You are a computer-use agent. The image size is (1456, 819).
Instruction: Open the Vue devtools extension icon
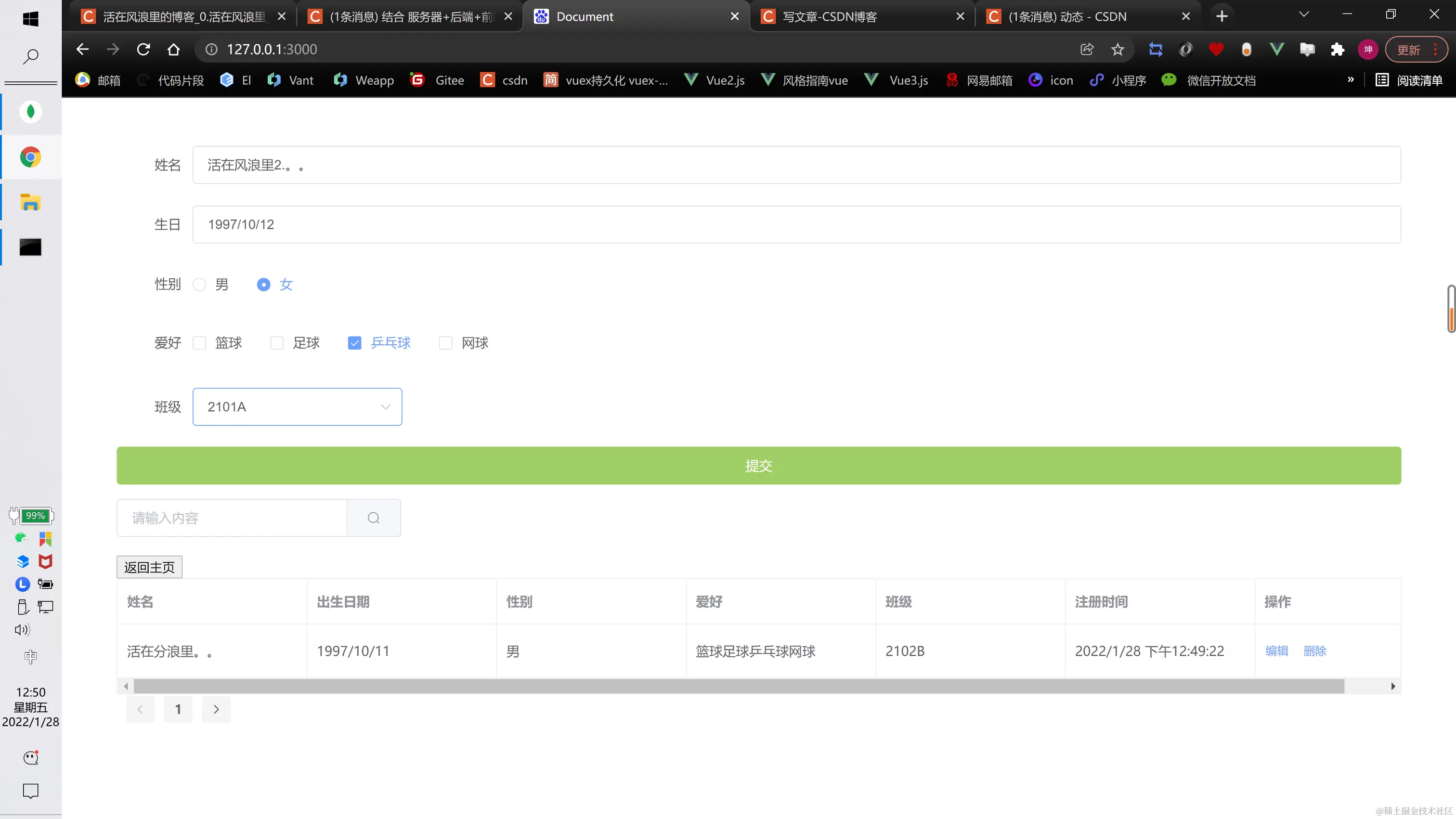[x=1277, y=50]
